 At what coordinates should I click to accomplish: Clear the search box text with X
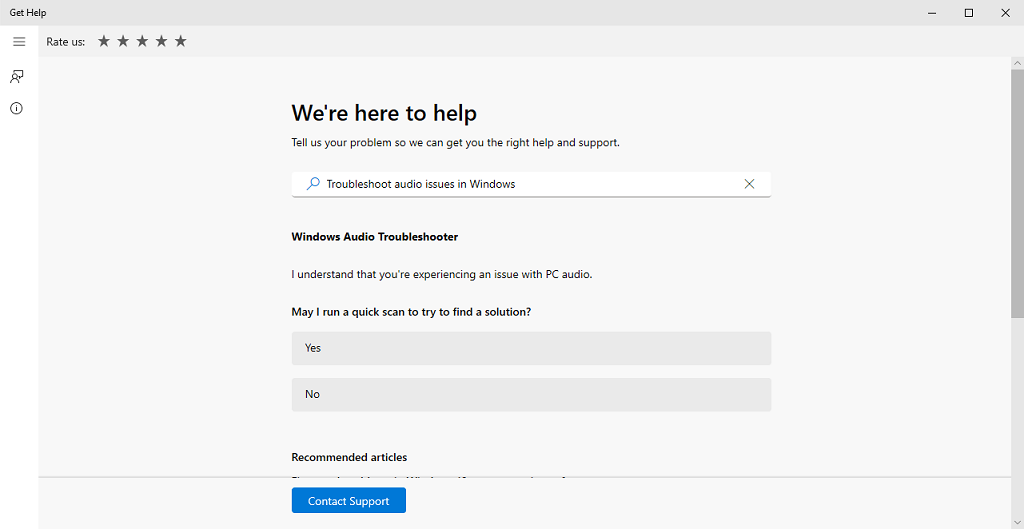[749, 184]
